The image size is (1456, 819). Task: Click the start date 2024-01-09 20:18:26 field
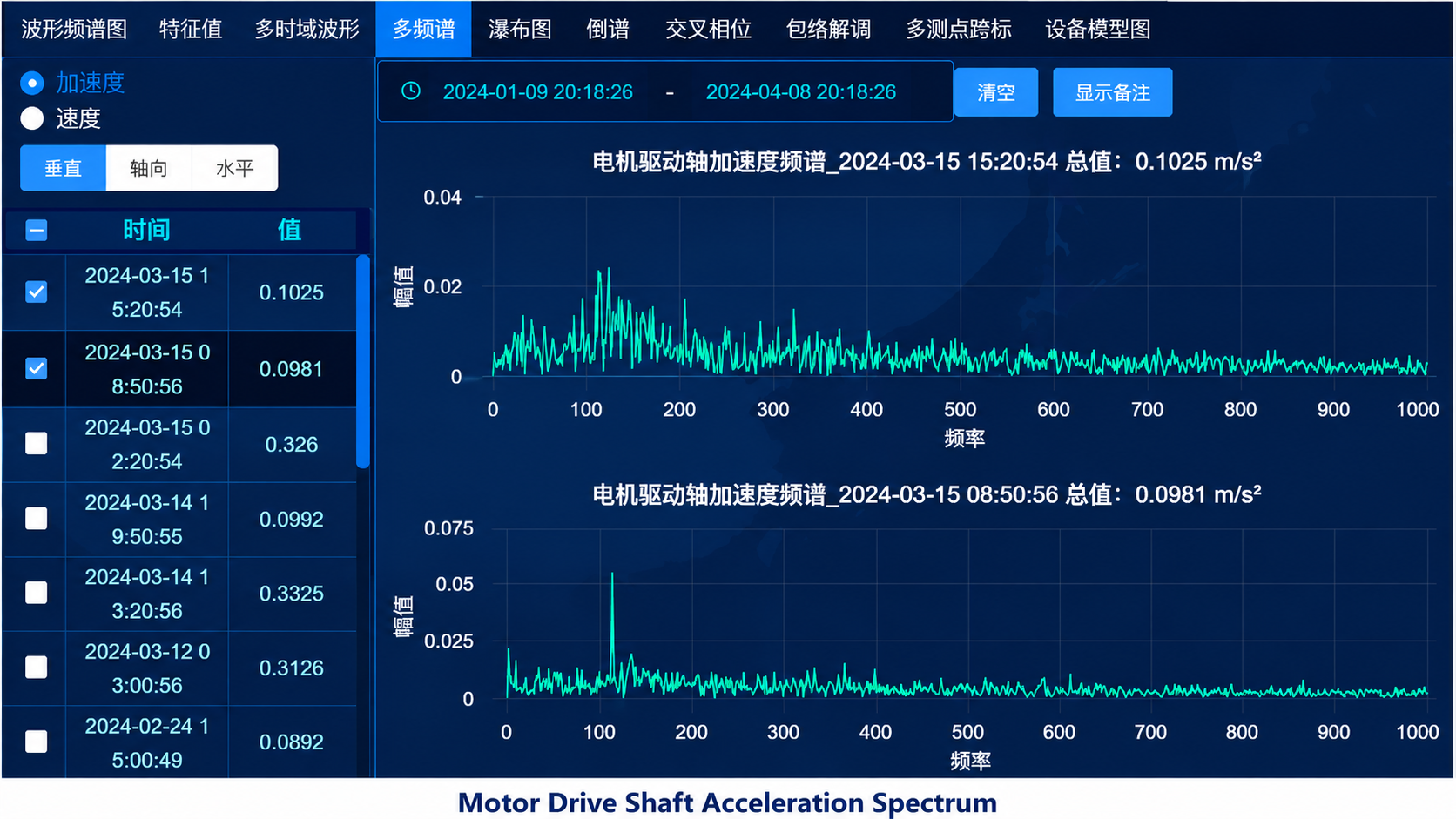tap(538, 92)
